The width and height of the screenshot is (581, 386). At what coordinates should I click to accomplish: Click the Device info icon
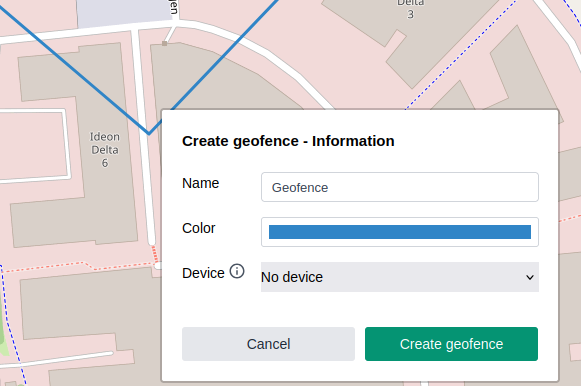click(x=237, y=271)
